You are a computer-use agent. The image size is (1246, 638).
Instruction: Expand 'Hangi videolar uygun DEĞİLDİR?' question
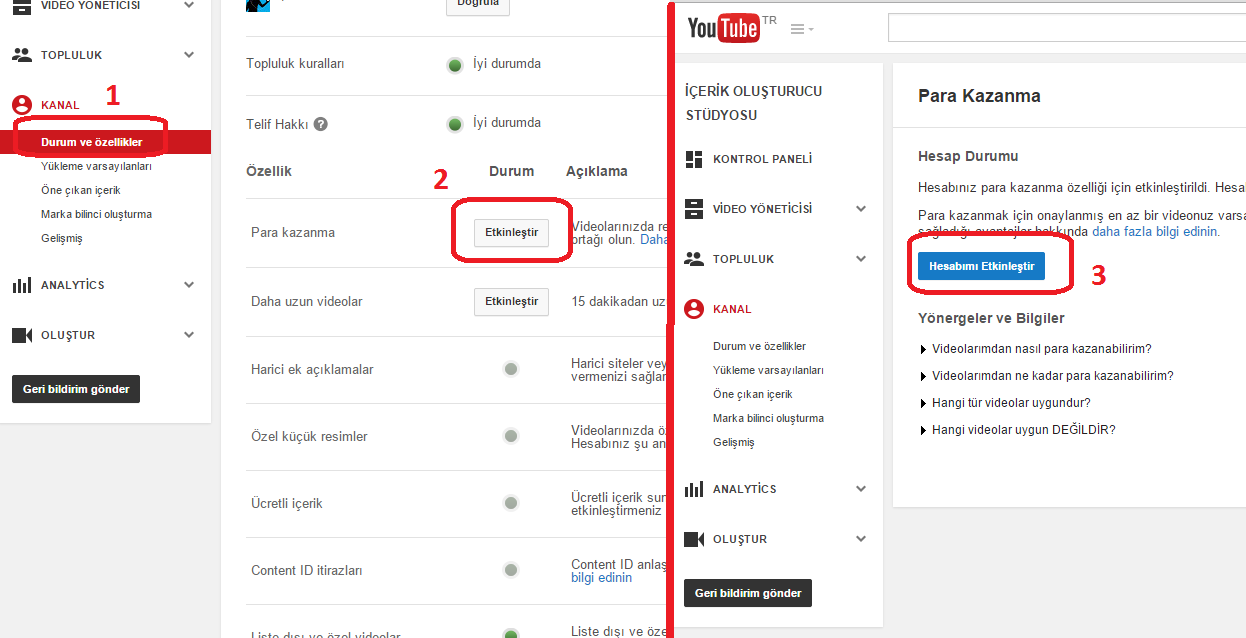[1017, 430]
